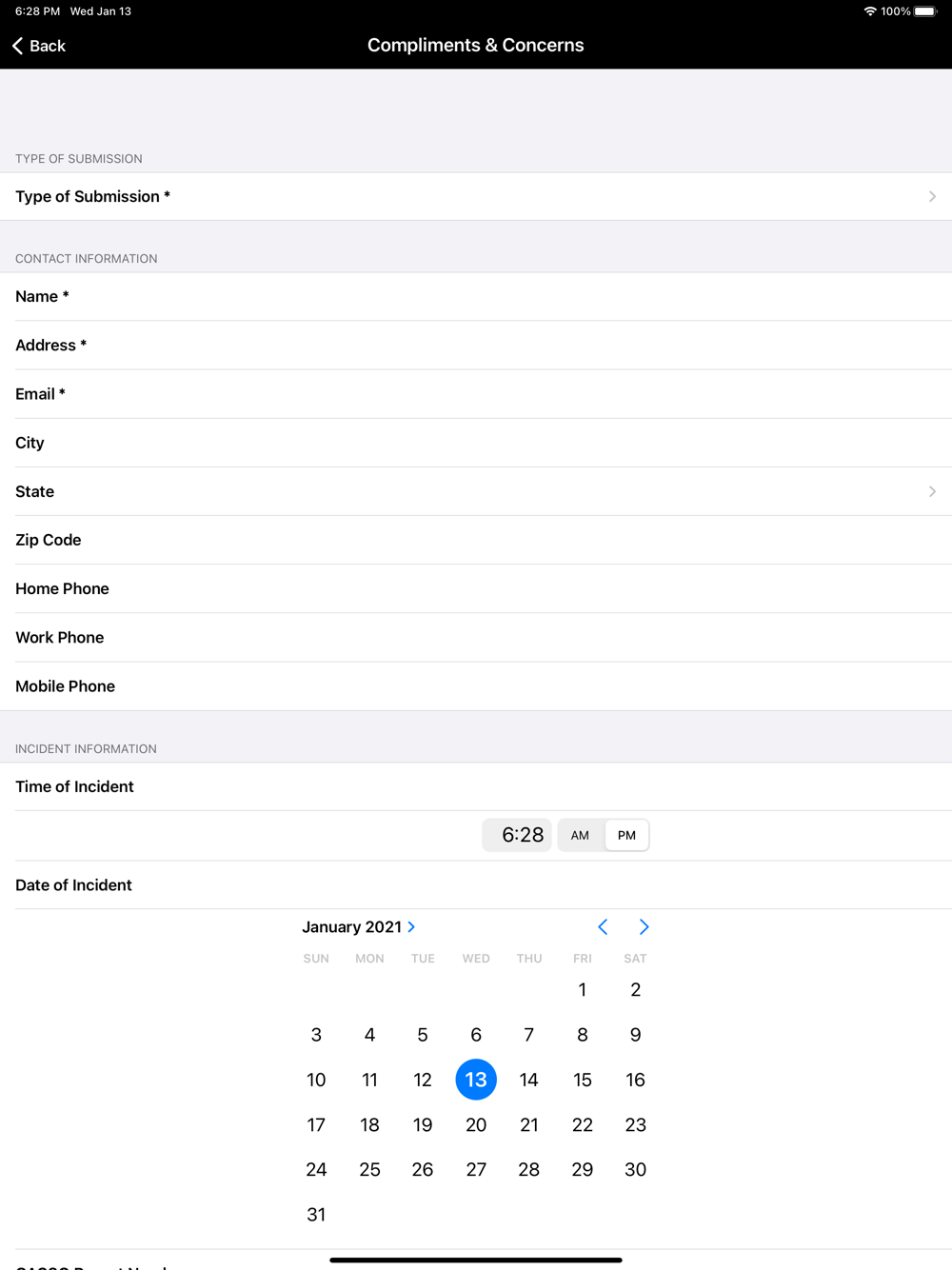This screenshot has height=1270, width=952.
Task: Pick the 17th in the calendar
Action: tap(316, 1125)
